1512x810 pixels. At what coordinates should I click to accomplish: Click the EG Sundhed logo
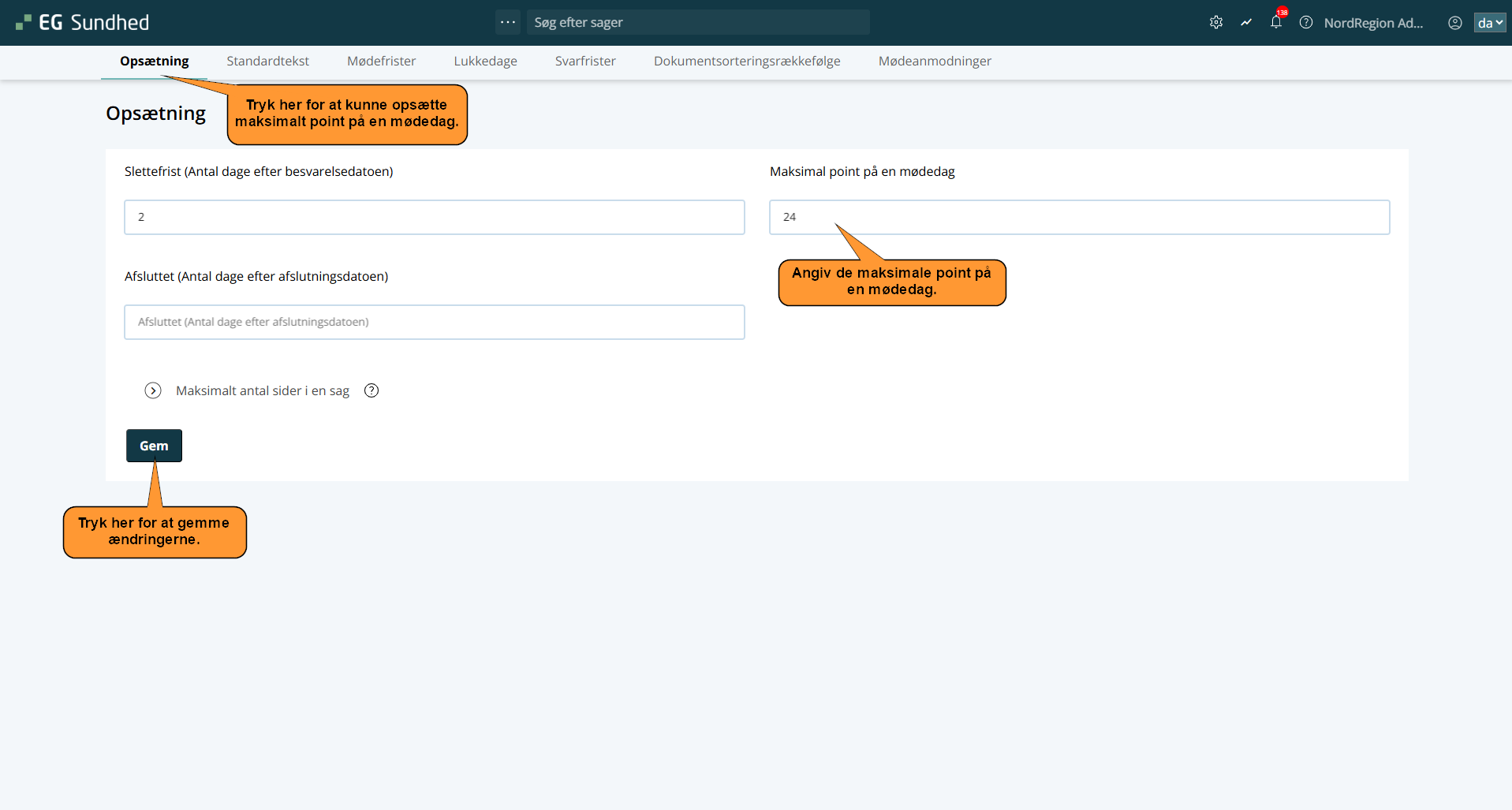tap(83, 23)
